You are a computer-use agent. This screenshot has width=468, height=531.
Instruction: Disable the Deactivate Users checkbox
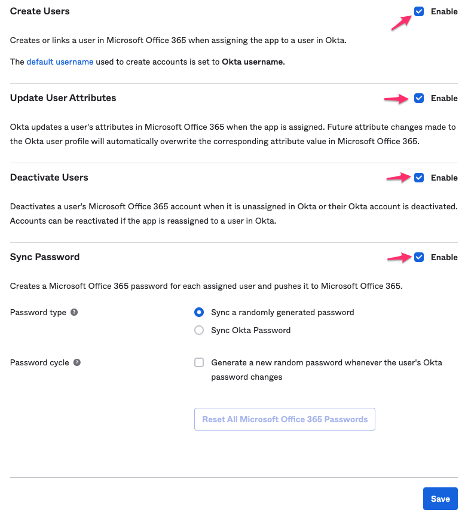pyautogui.click(x=419, y=178)
